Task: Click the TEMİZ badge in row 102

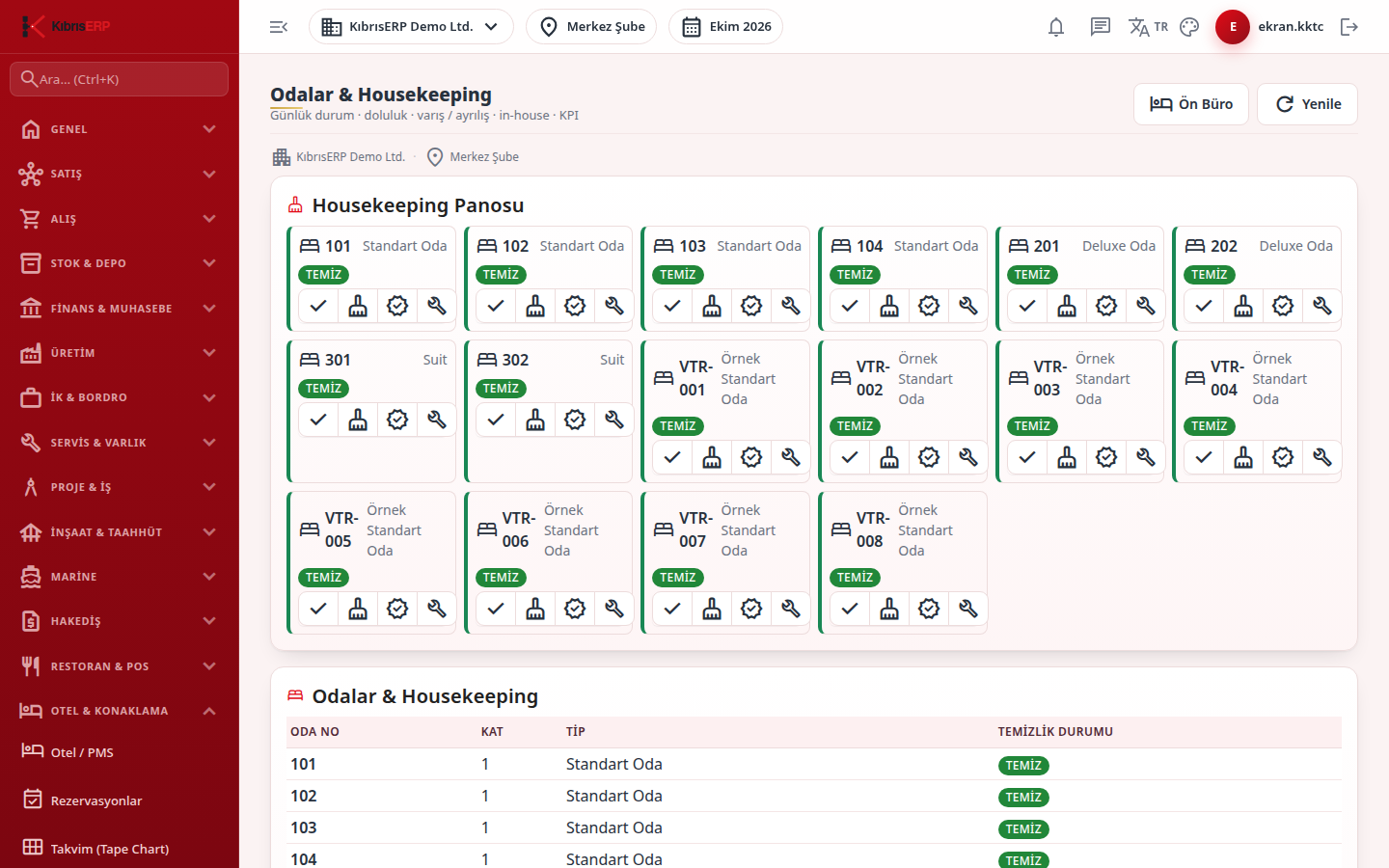Action: [x=1023, y=798]
